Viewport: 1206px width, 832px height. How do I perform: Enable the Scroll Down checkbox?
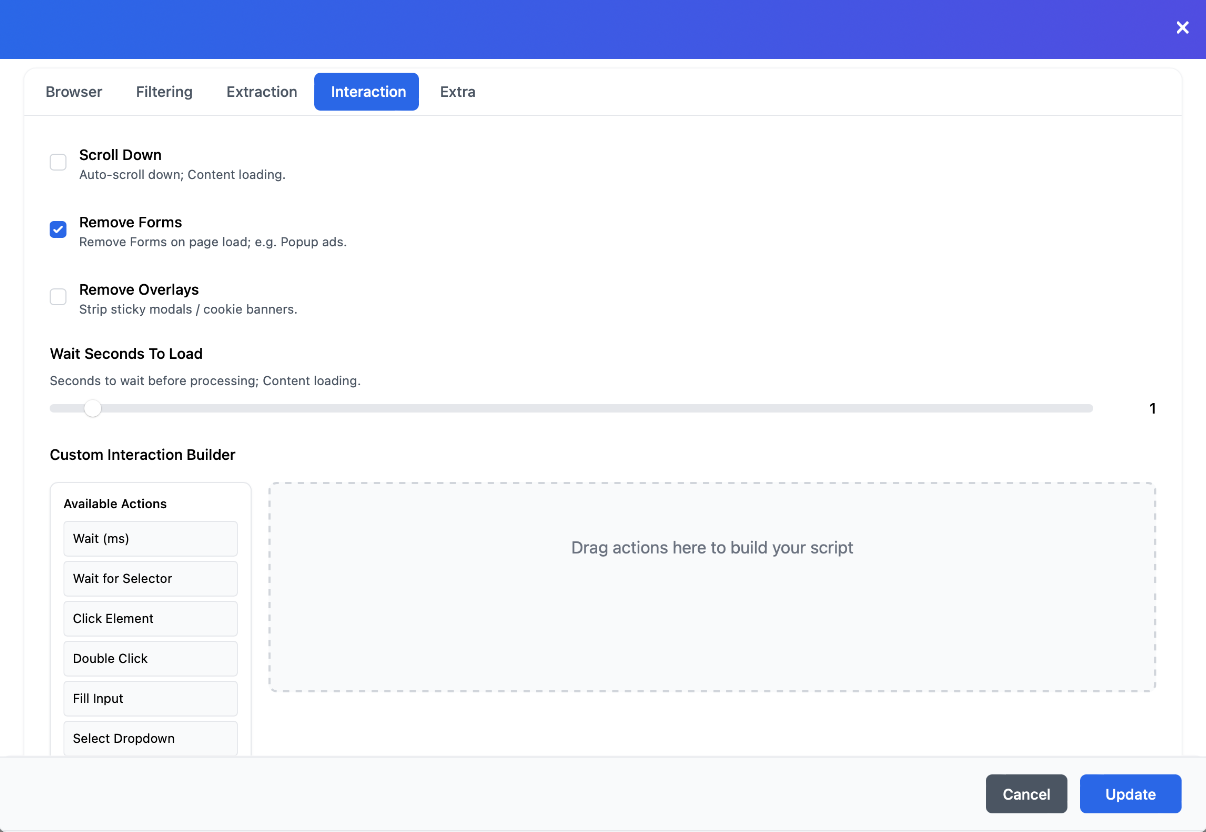(58, 162)
